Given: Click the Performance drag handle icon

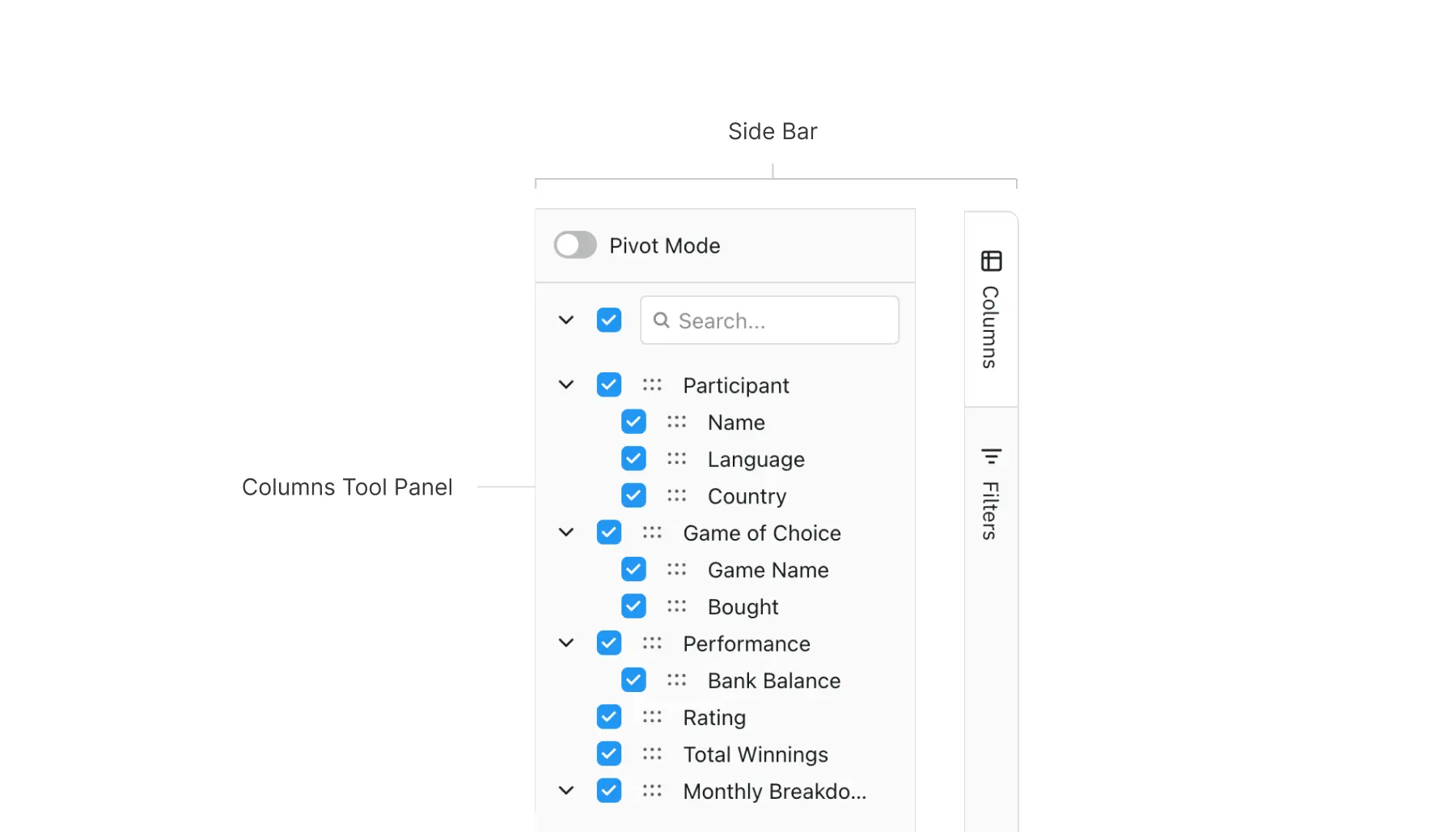Looking at the screenshot, I should pos(652,643).
